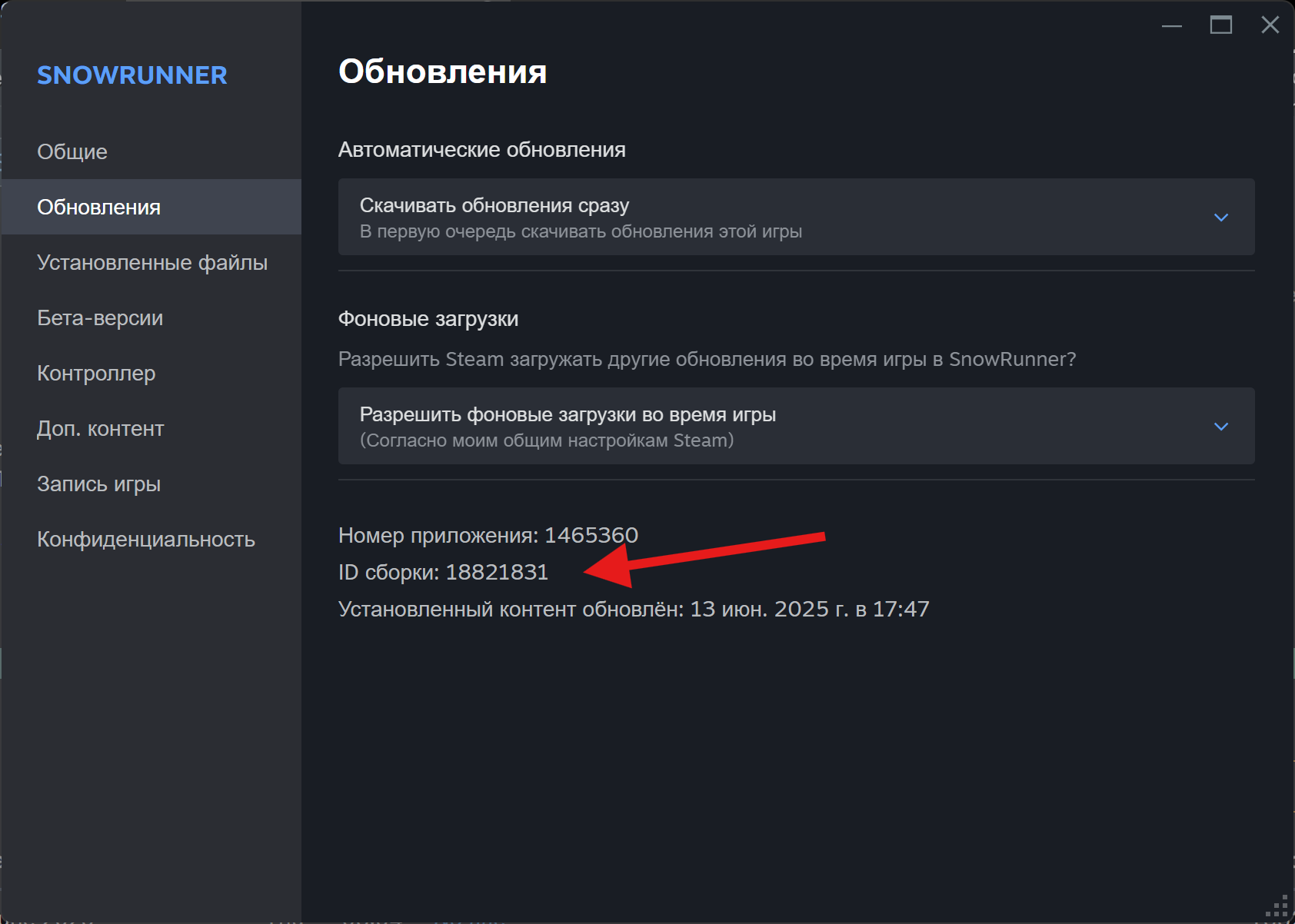Click the Автоматические обновления heading
This screenshot has width=1295, height=924.
(482, 149)
